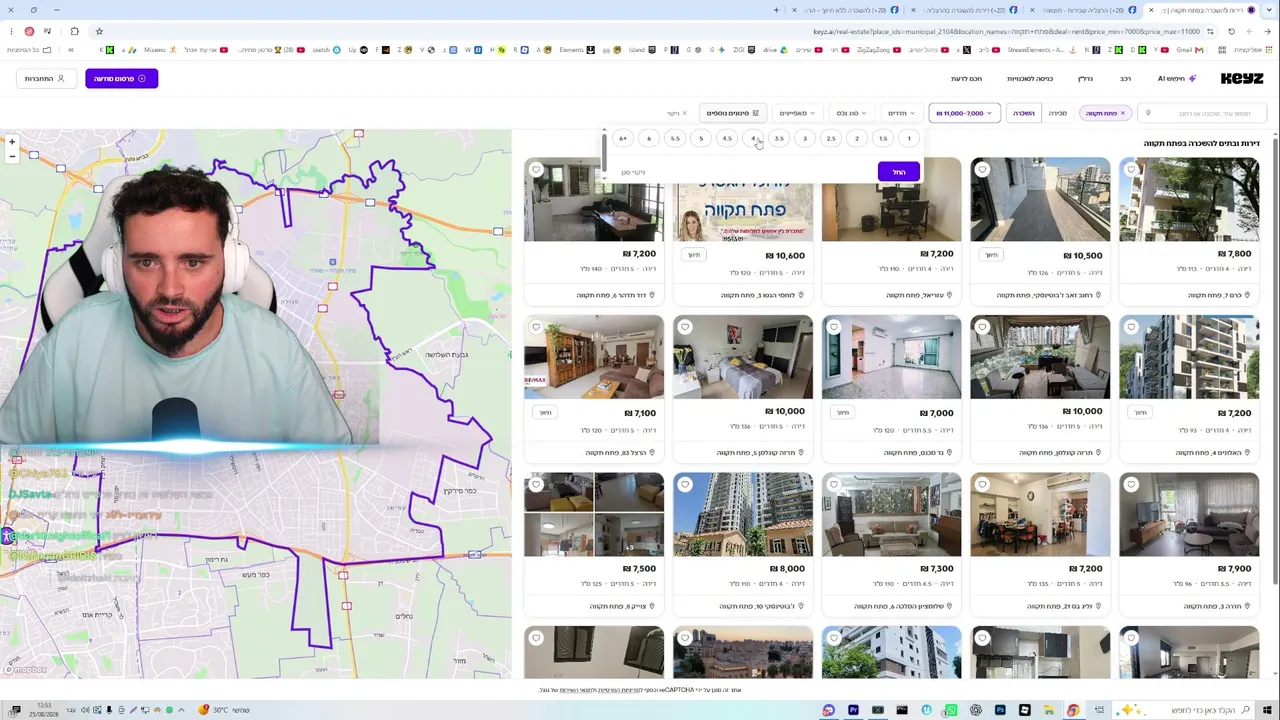Open WhatsApp from the taskbar
Image resolution: width=1280 pixels, height=720 pixels.
[x=950, y=710]
